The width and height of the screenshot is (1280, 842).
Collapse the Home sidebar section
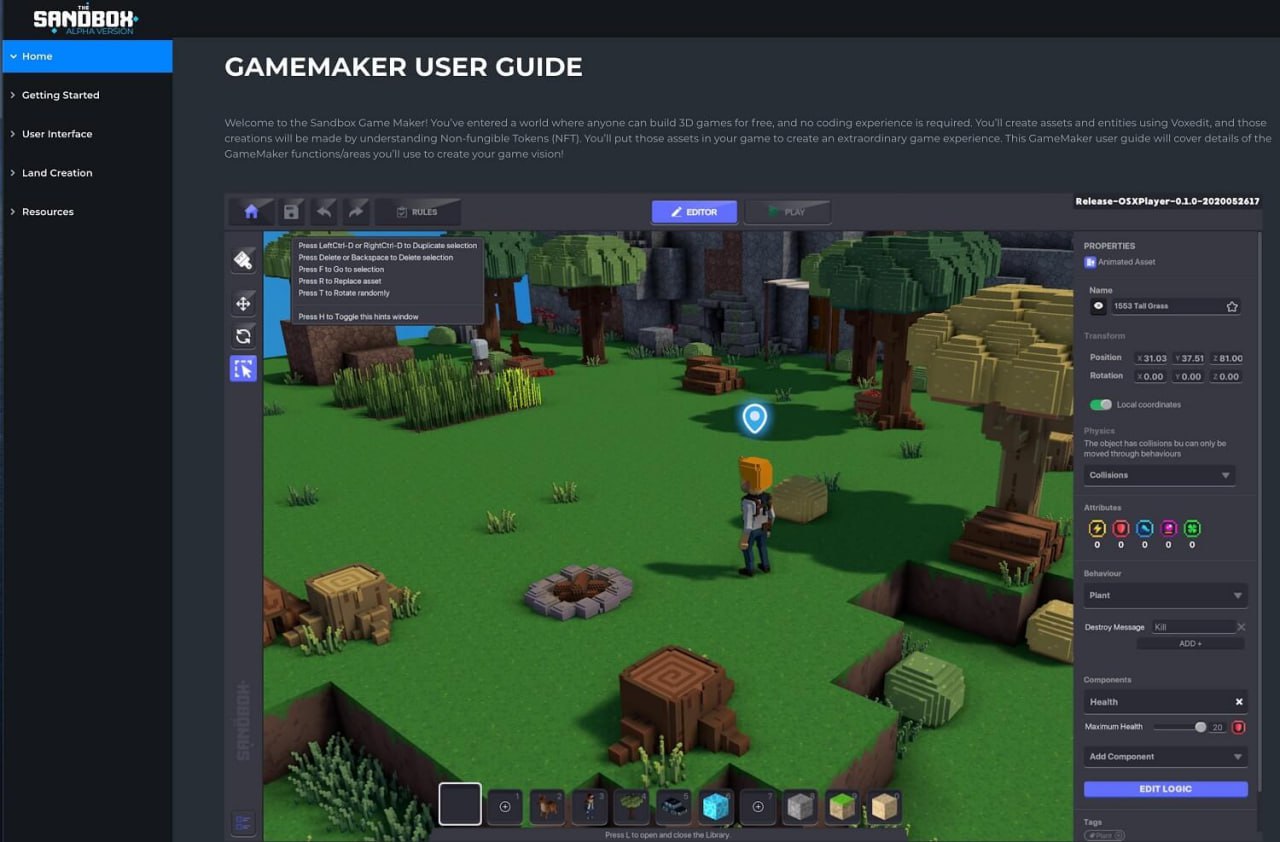pos(87,56)
